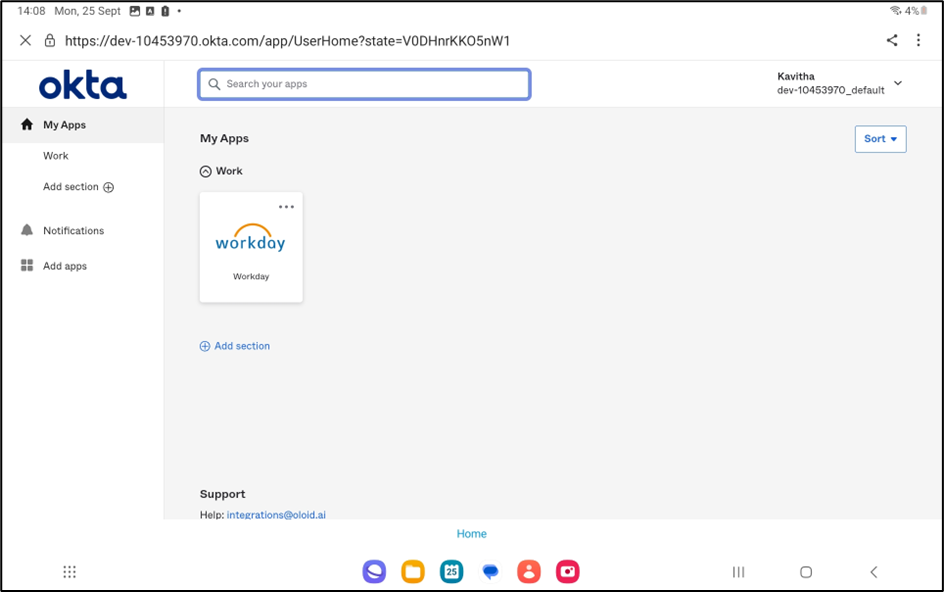Click the Home link at bottom
This screenshot has height=592, width=944.
(x=471, y=534)
